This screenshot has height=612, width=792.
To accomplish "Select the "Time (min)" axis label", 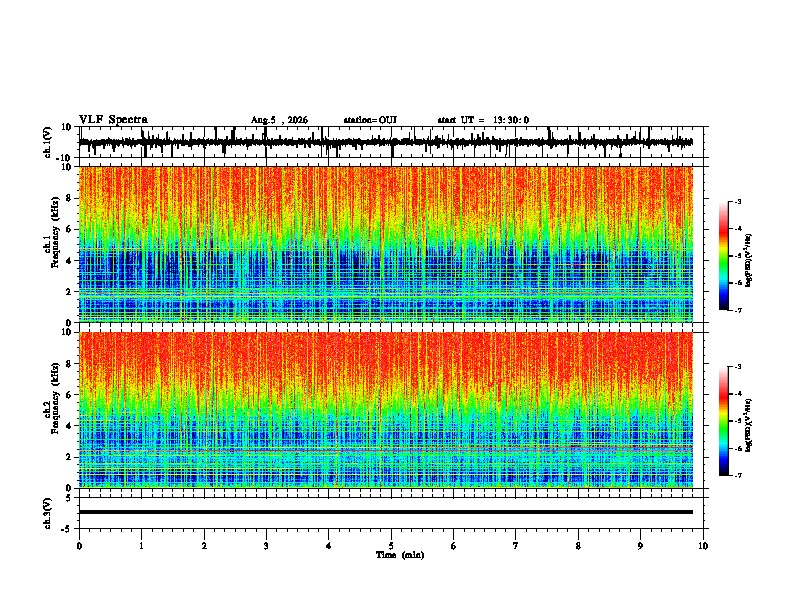I will pyautogui.click(x=400, y=555).
